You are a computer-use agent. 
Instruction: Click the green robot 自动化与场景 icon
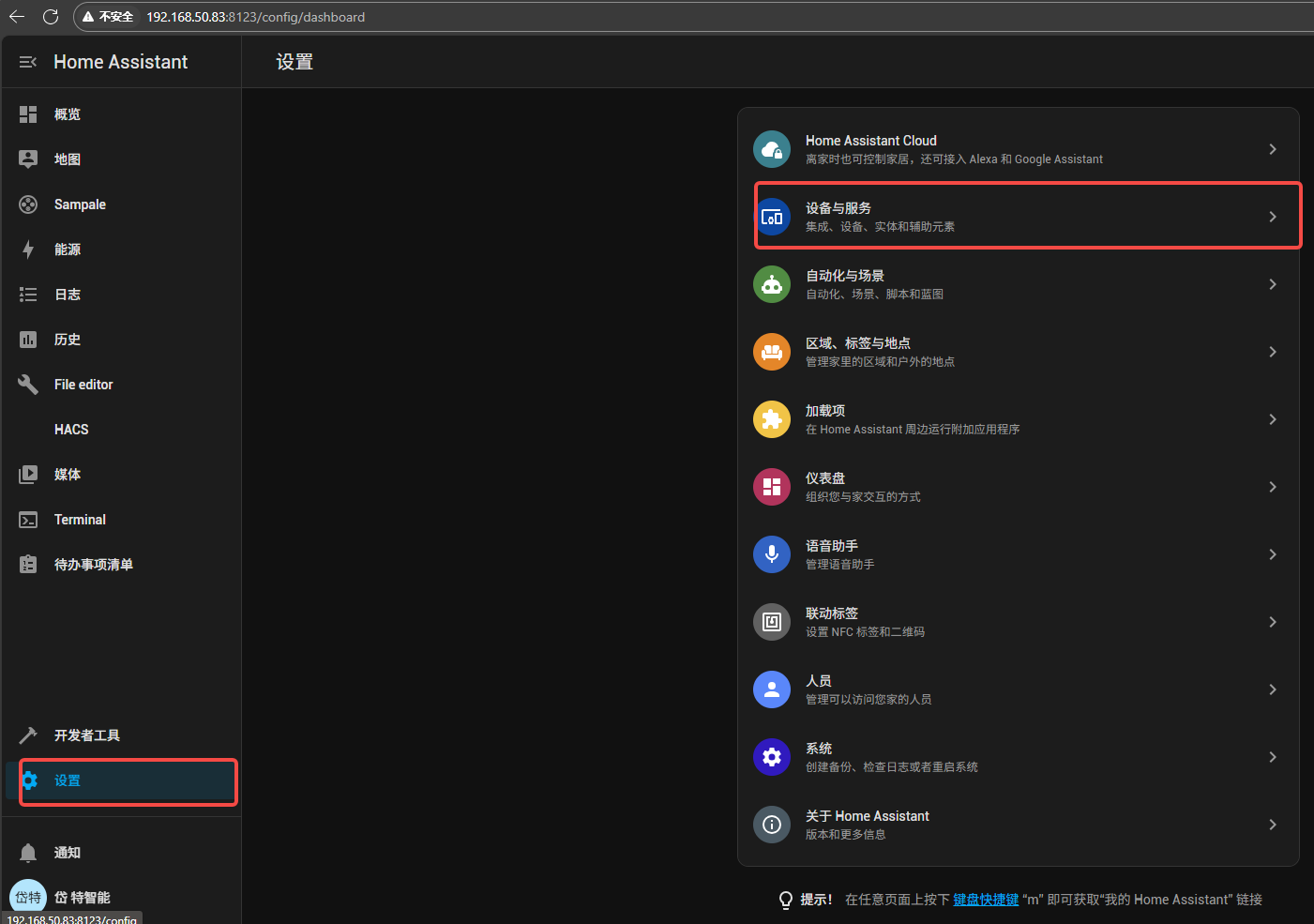(x=771, y=284)
